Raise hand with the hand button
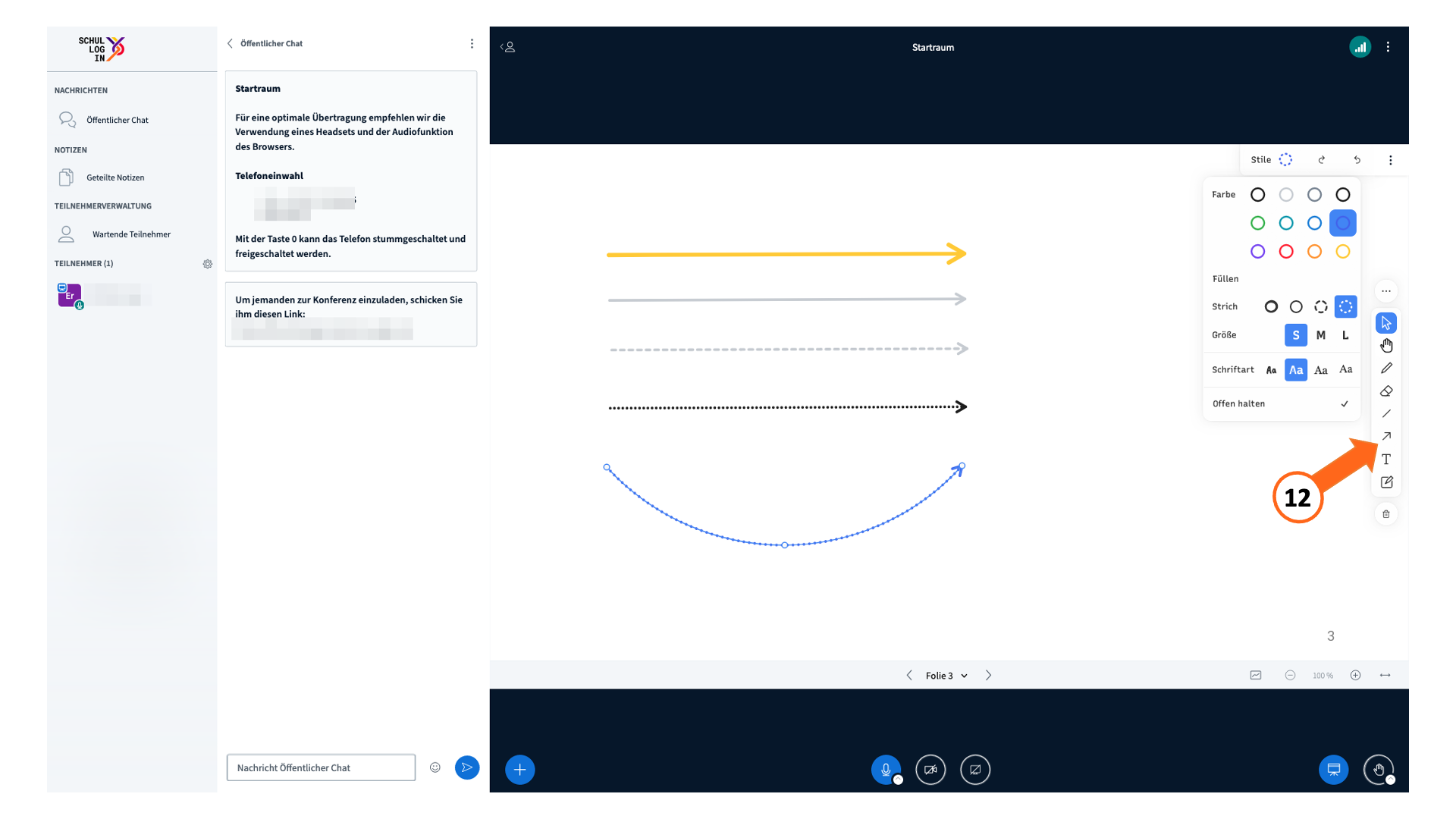The height and width of the screenshot is (819, 1456). coord(1379,770)
